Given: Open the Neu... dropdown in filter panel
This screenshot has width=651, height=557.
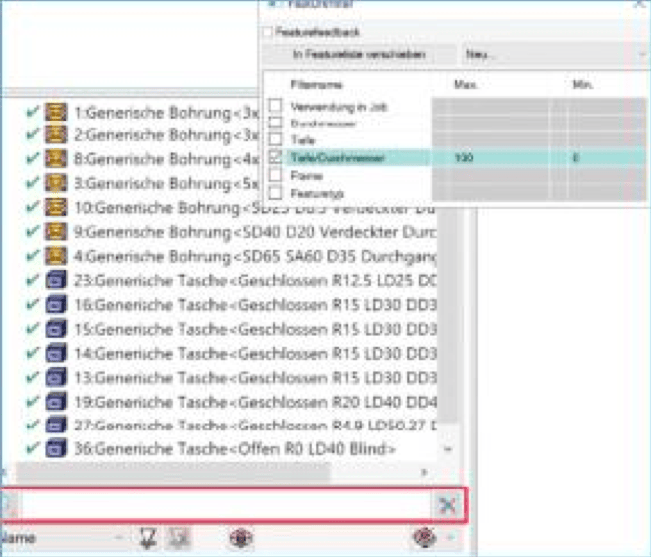Looking at the screenshot, I should [x=555, y=54].
